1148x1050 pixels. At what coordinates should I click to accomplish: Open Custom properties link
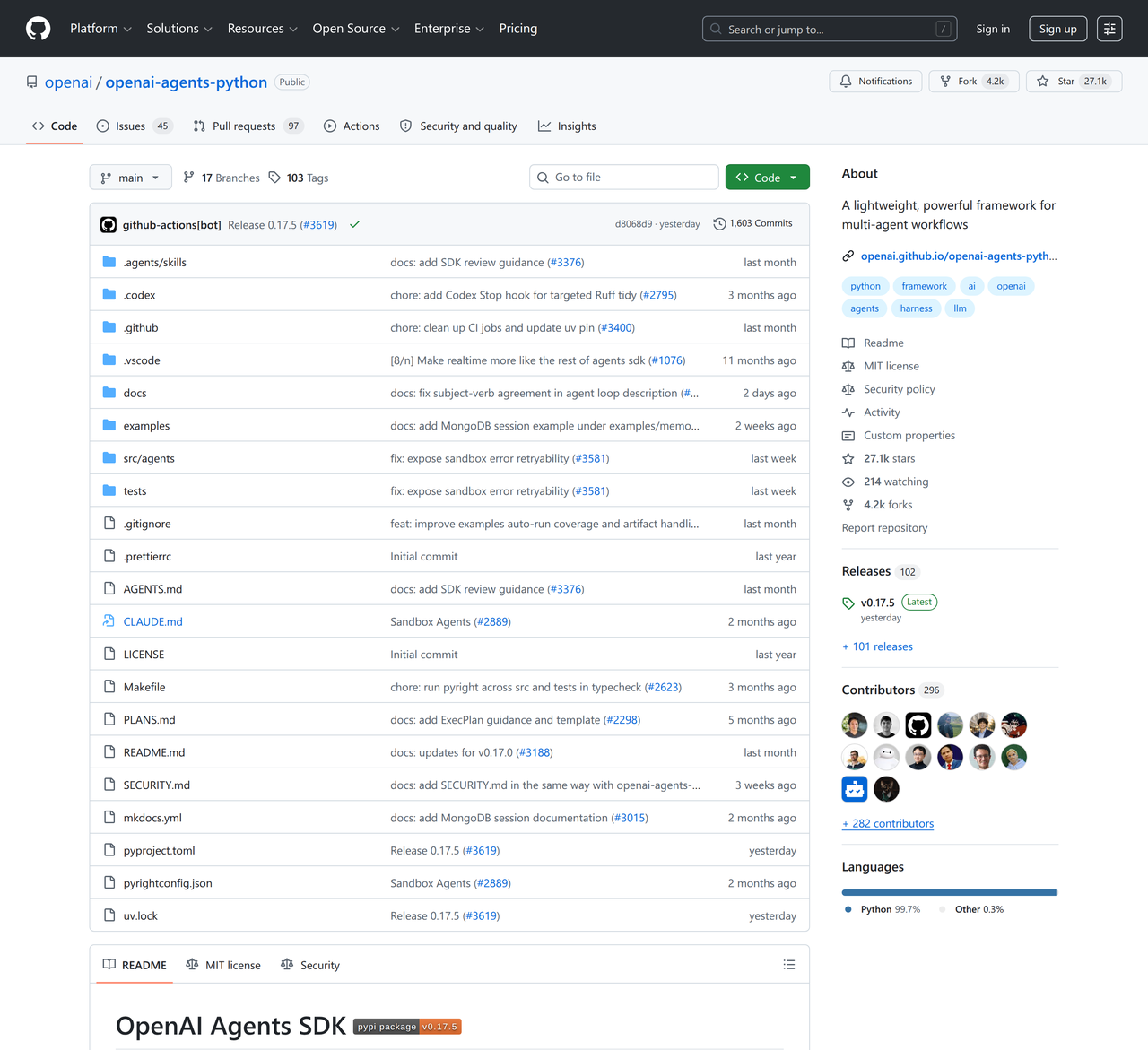899,436
